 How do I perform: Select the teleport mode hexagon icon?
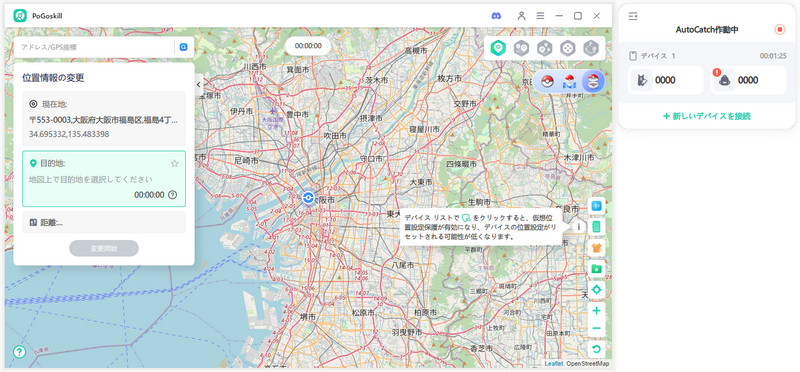498,48
